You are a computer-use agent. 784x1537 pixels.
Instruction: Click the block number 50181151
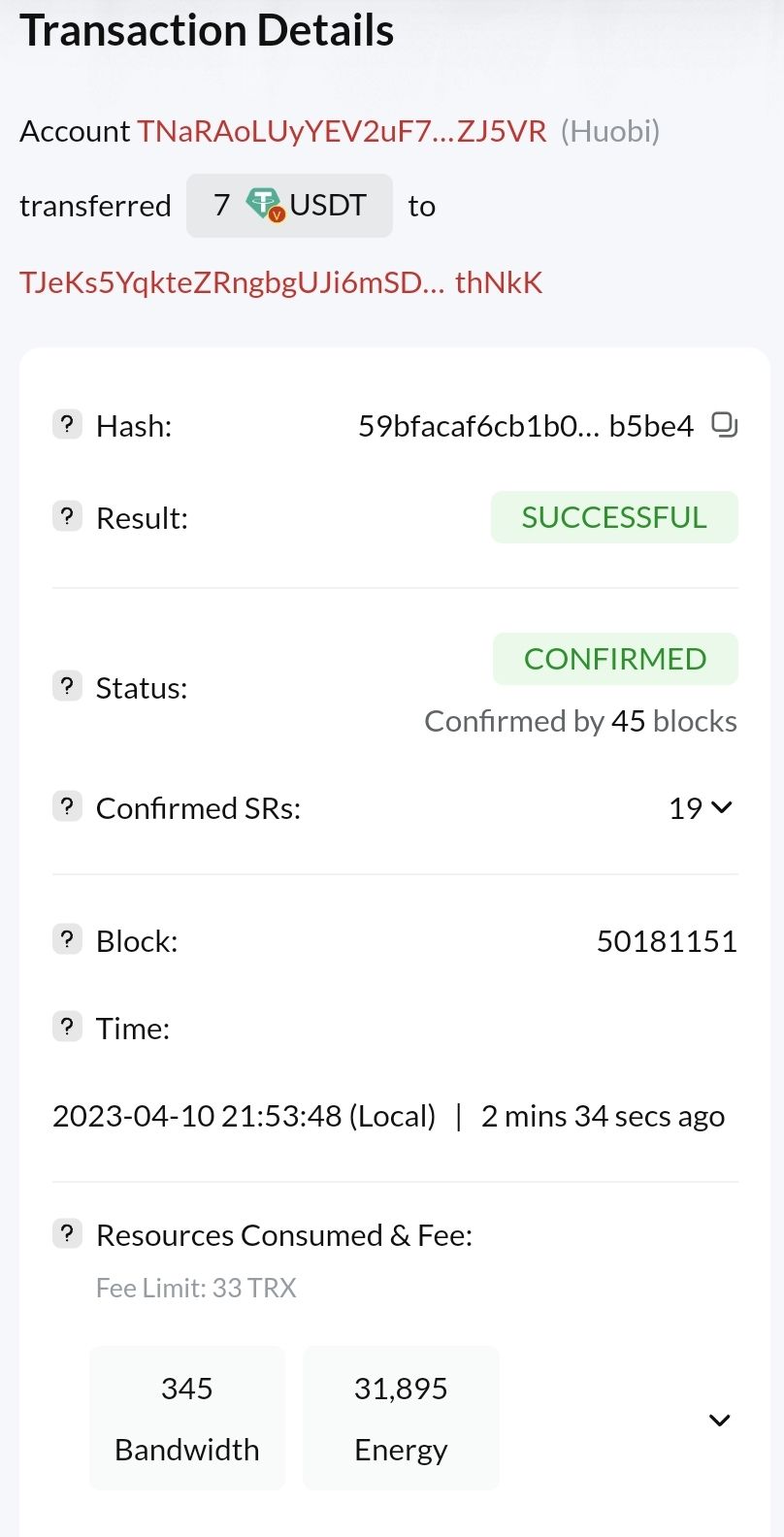(x=667, y=941)
